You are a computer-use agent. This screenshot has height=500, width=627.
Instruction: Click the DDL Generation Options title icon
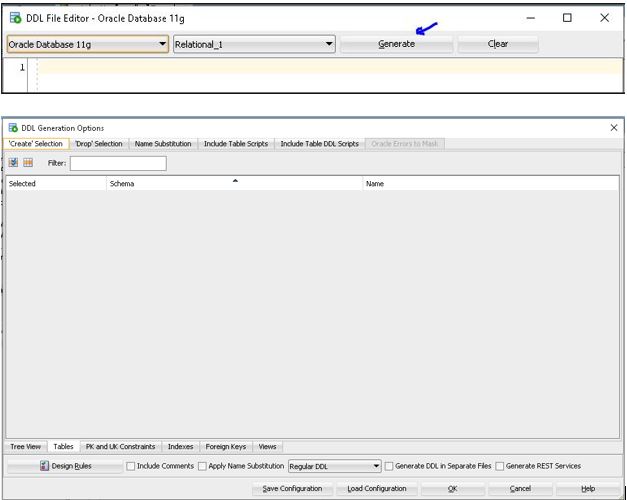pos(13,128)
